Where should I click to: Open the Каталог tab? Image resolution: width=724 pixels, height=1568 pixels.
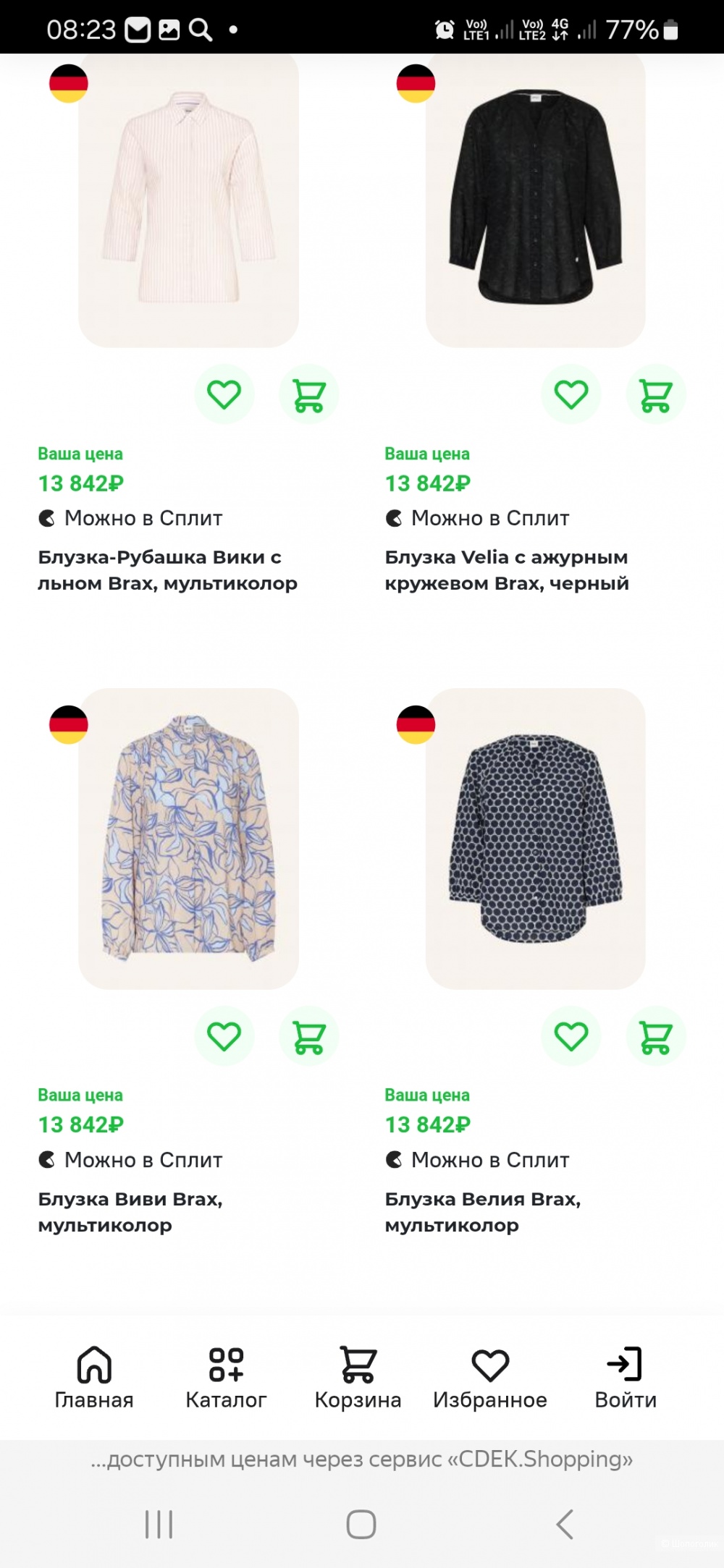point(226,1378)
